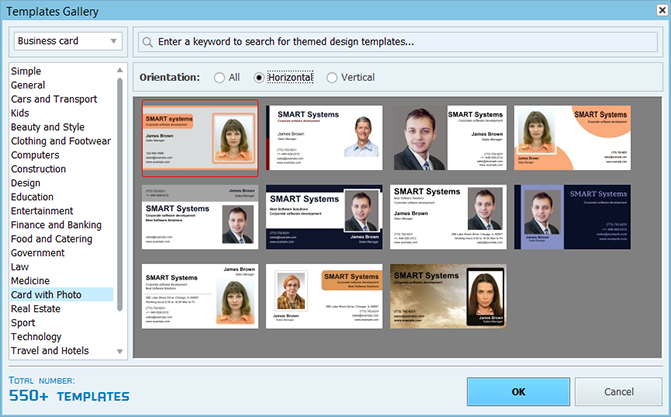Select the template with navy bottom stripe

pos(324,217)
